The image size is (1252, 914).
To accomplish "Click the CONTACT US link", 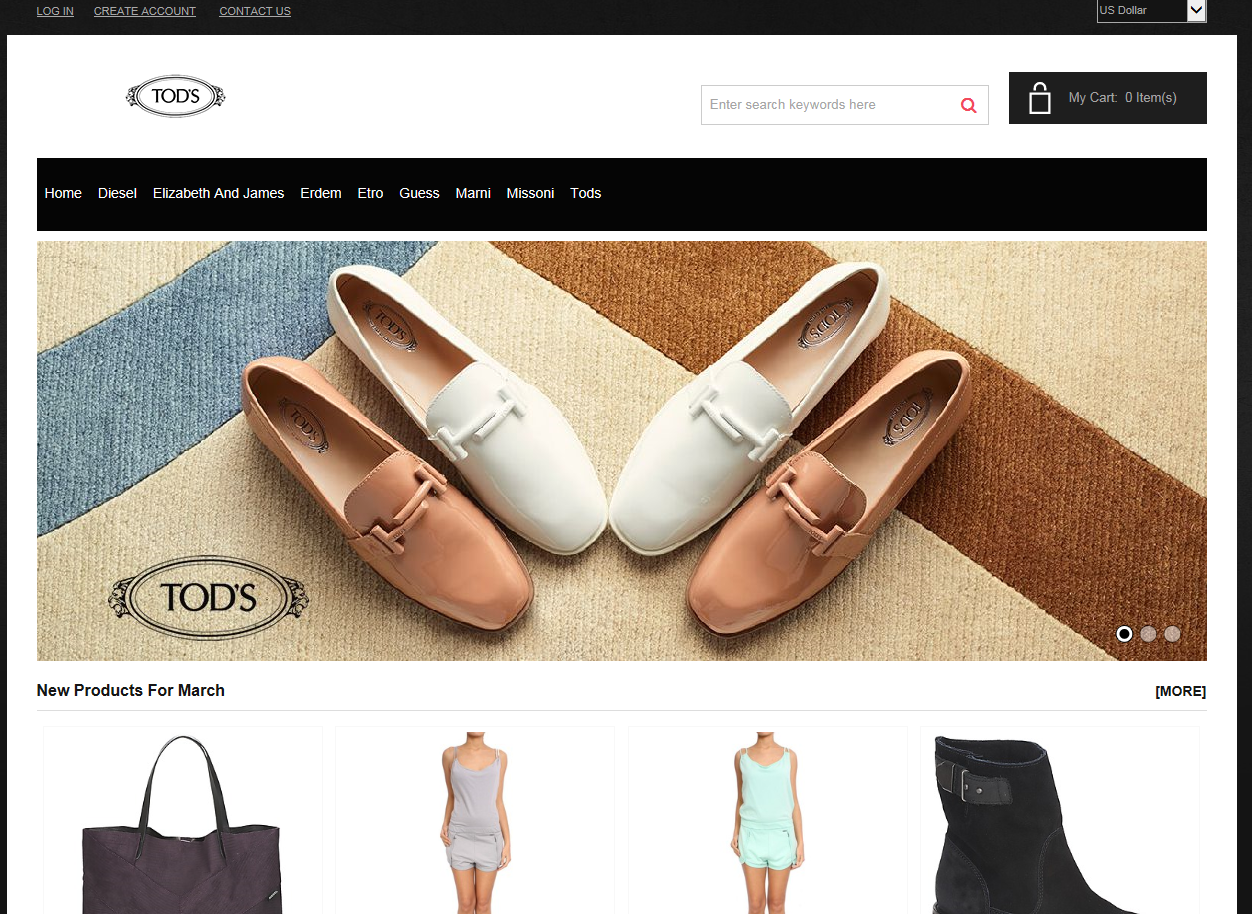I will [255, 12].
